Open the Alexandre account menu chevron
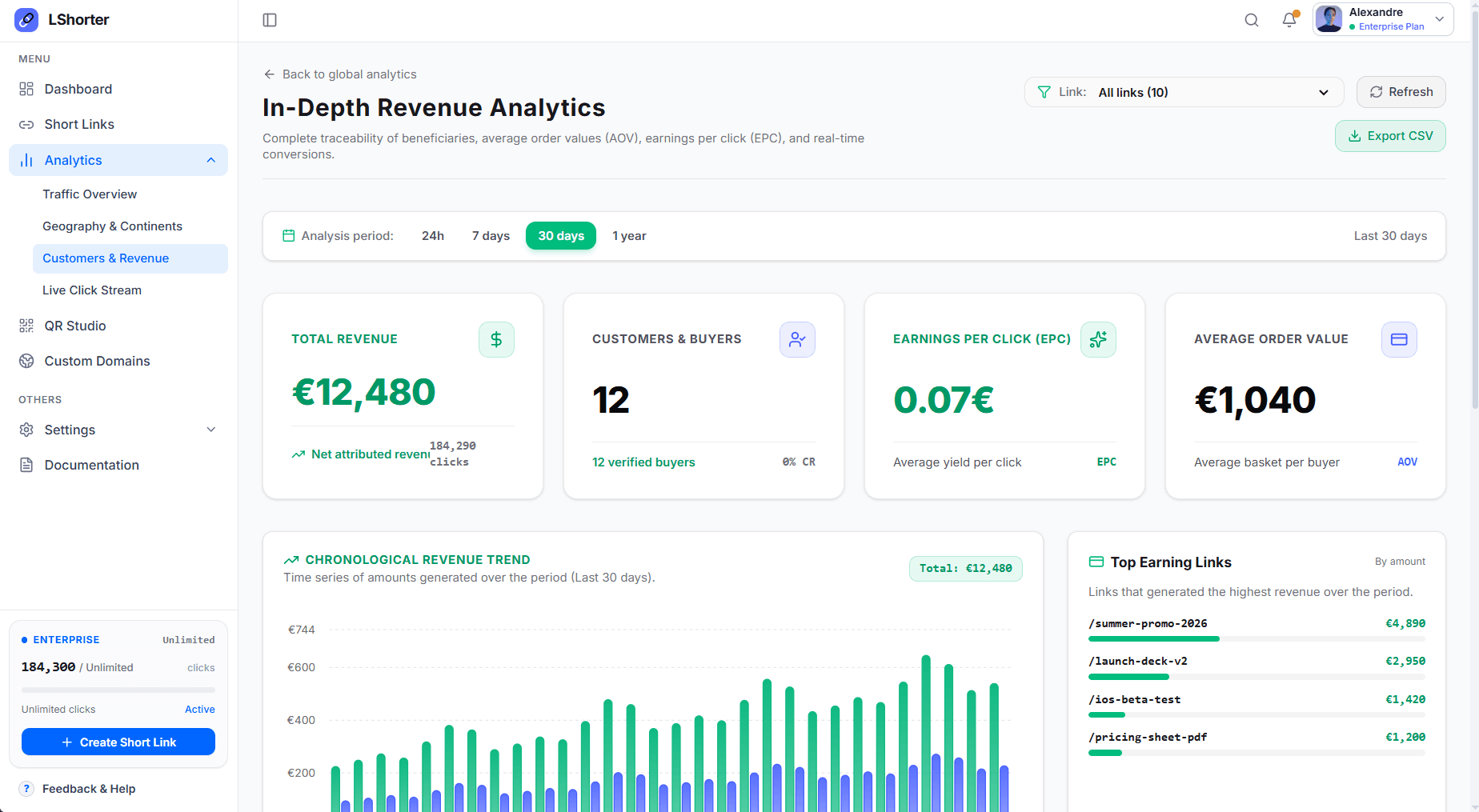 (x=1440, y=19)
